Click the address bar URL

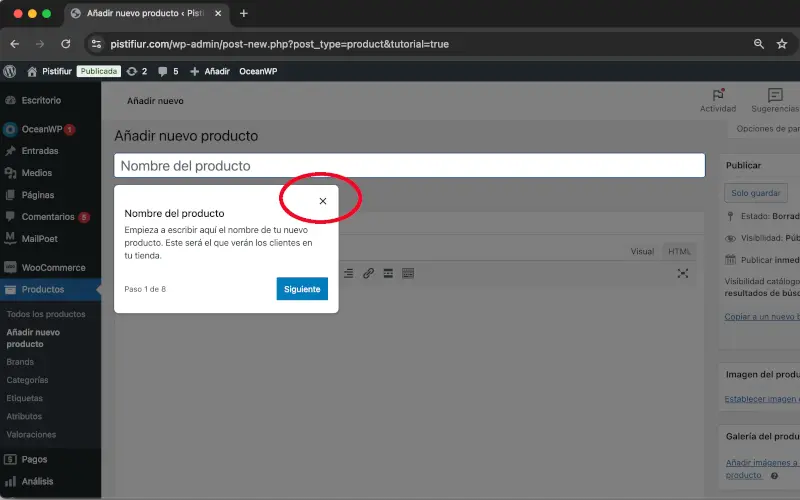(280, 44)
